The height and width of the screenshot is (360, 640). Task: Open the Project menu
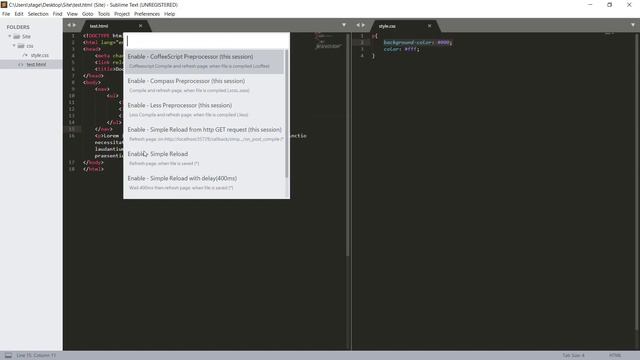click(122, 14)
